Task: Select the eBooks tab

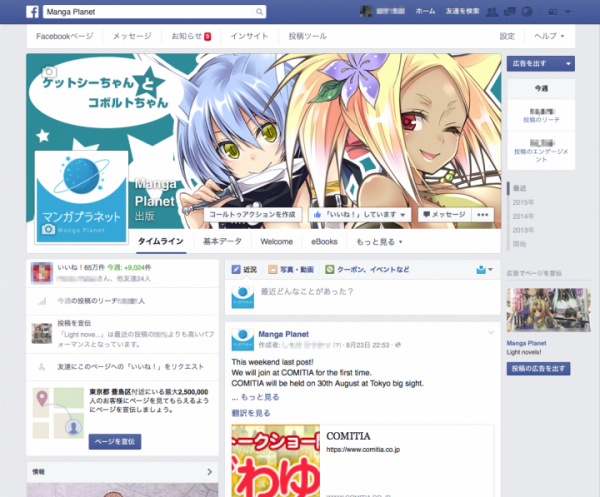Action: pyautogui.click(x=324, y=242)
